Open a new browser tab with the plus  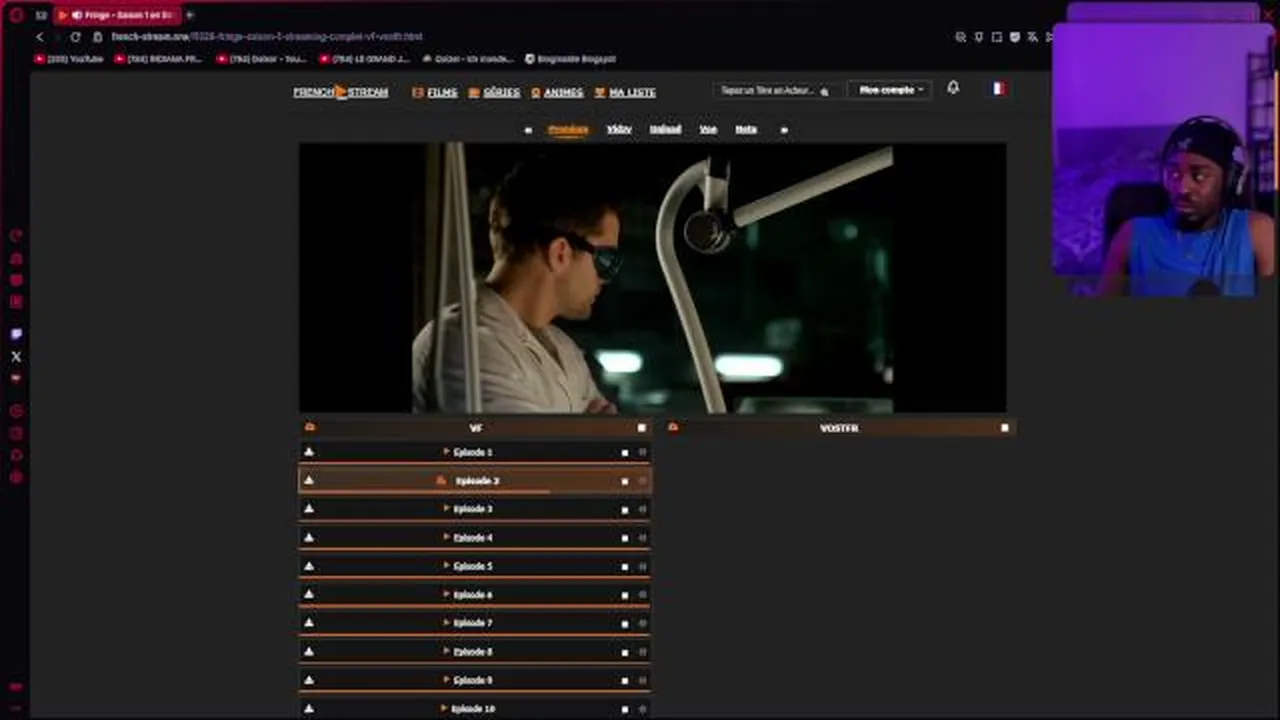(189, 15)
